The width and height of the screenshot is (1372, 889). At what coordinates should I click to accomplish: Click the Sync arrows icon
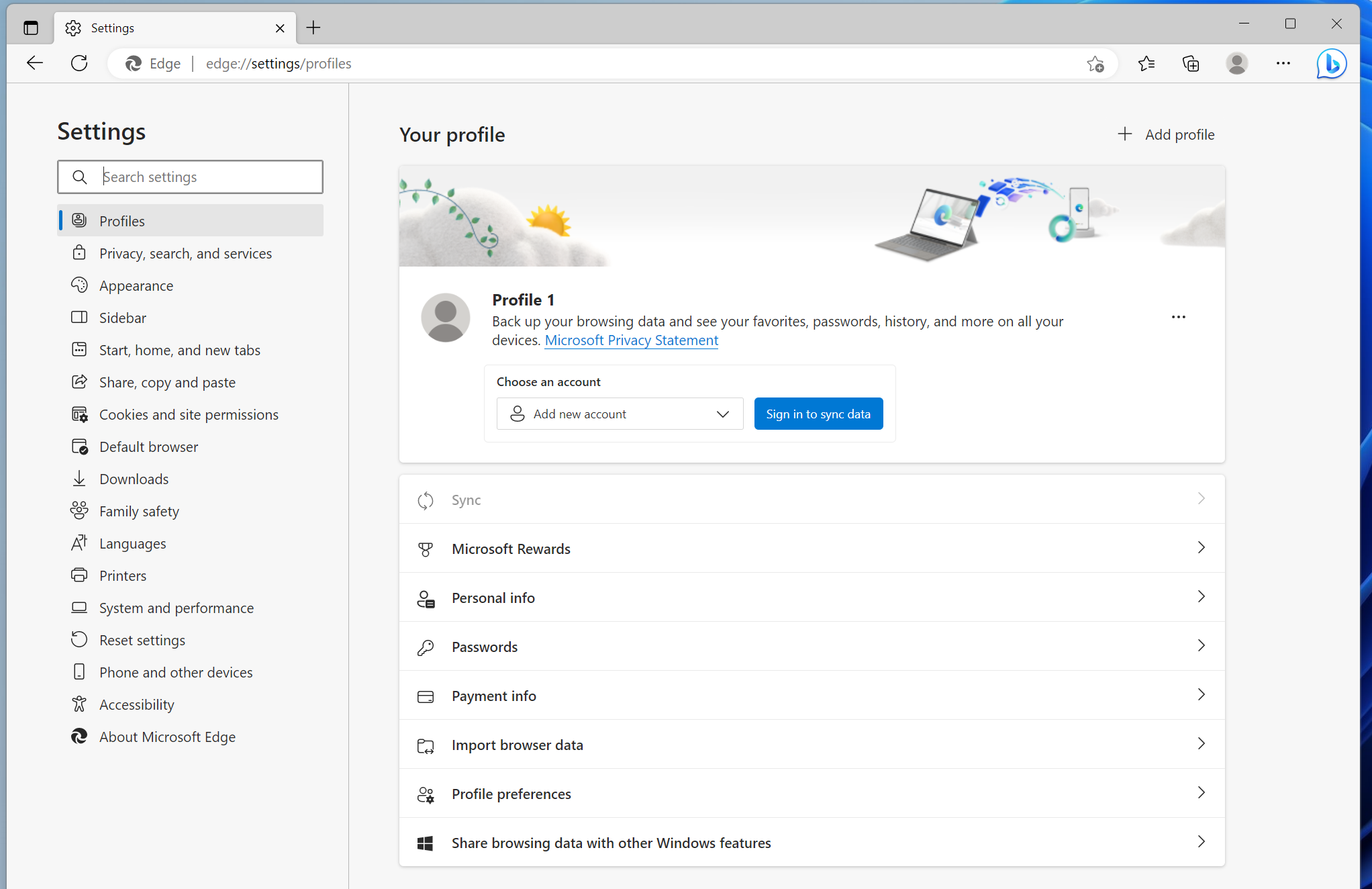point(426,500)
